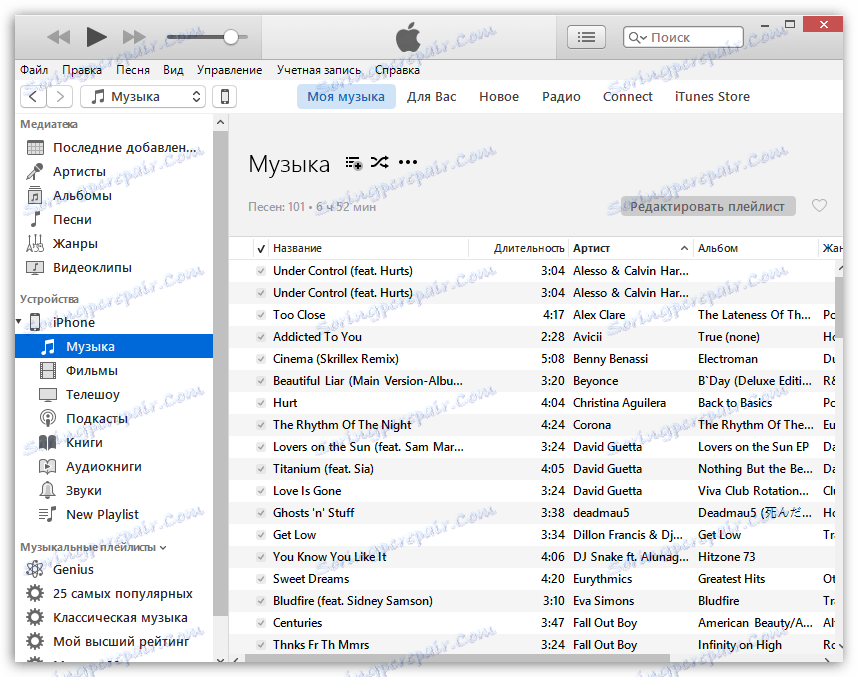
Task: Select "Артисты" microphone item in sidebar
Action: tap(113, 172)
